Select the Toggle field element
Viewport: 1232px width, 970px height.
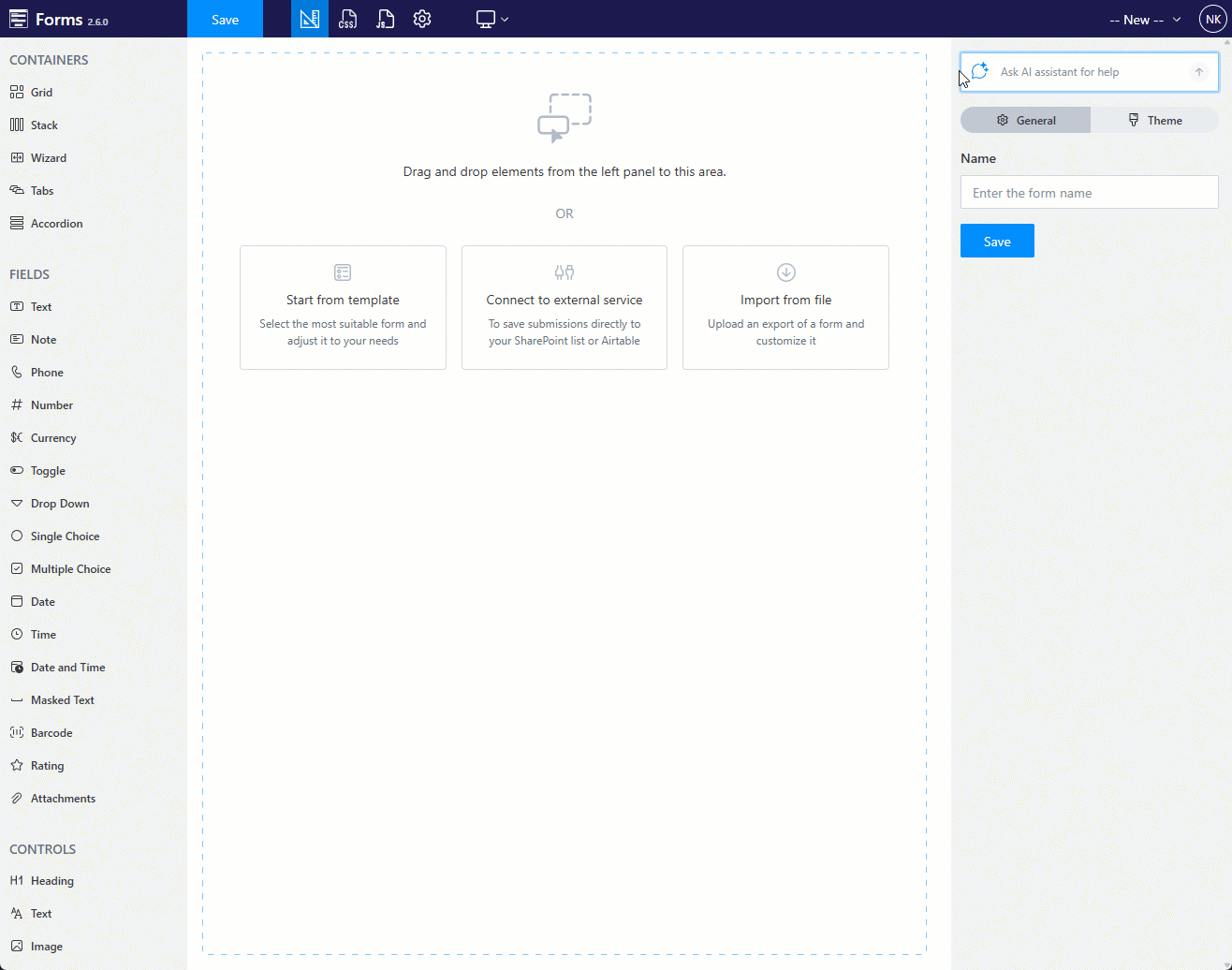coord(47,471)
